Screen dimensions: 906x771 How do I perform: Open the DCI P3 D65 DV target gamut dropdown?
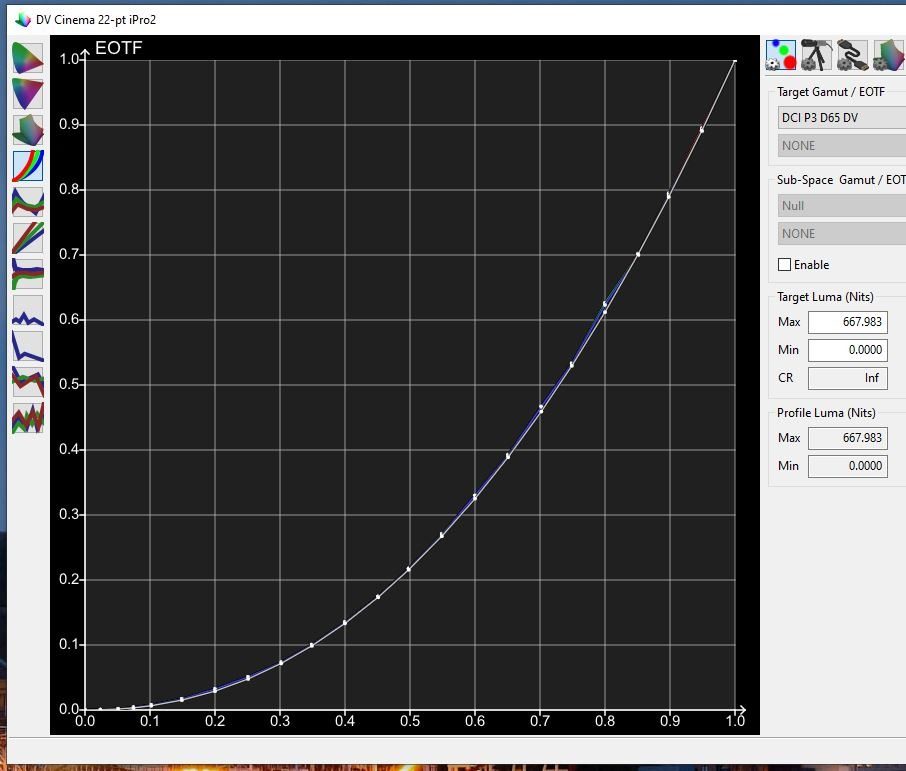842,118
